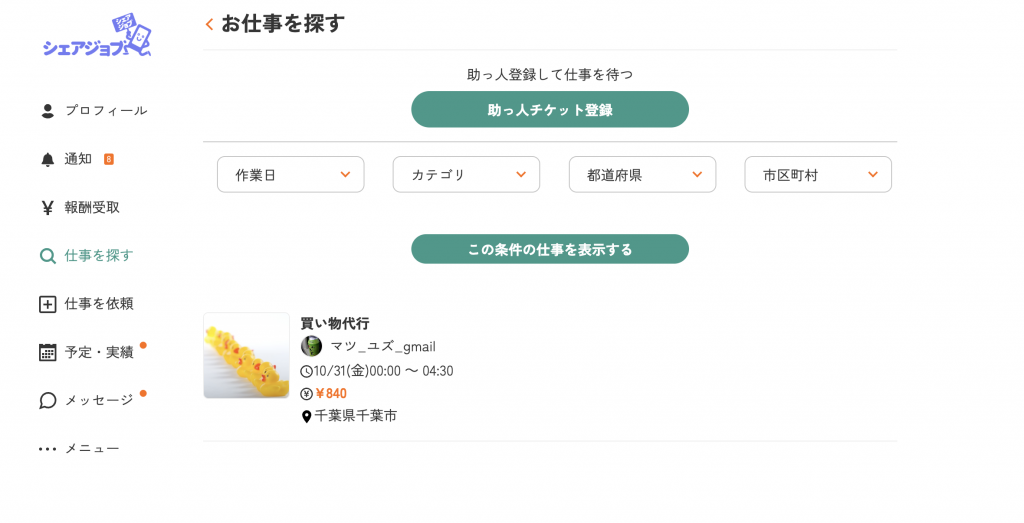
Task: Click the plus-box request job icon
Action: tap(47, 304)
